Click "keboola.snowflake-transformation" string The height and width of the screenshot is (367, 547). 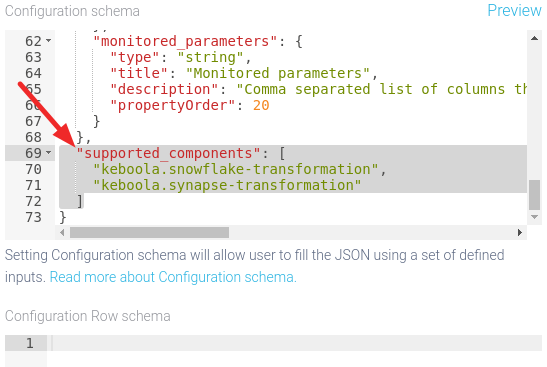pyautogui.click(x=235, y=169)
